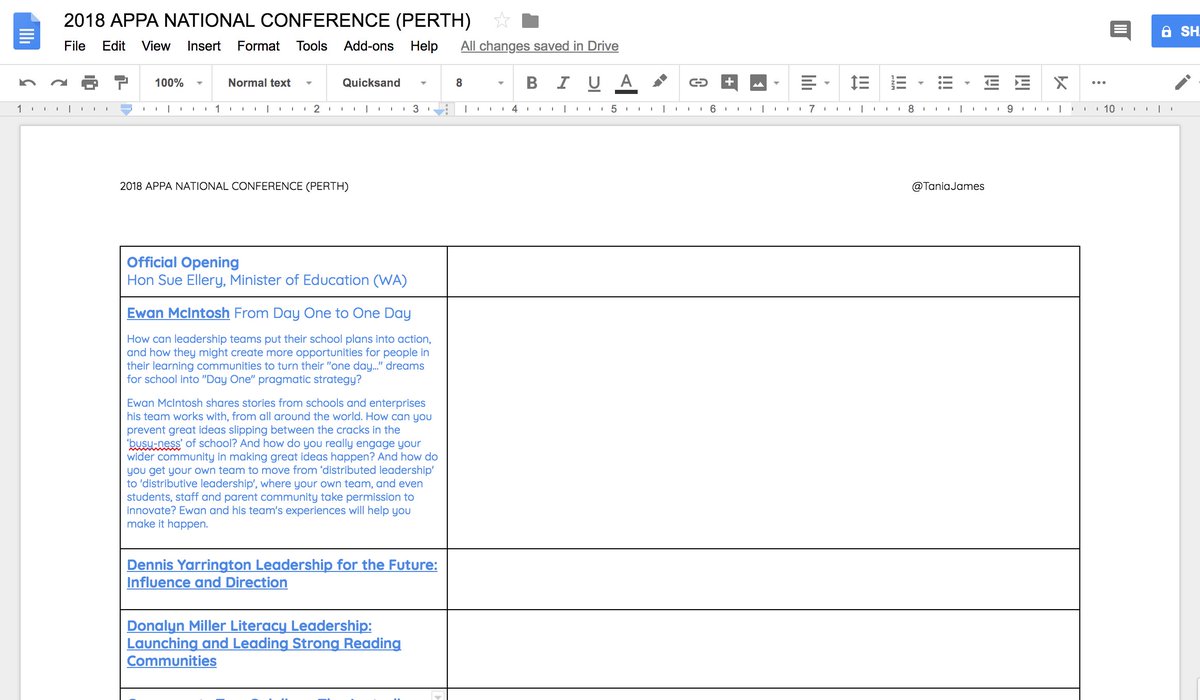Star the document title
The height and width of the screenshot is (700, 1200).
(502, 21)
